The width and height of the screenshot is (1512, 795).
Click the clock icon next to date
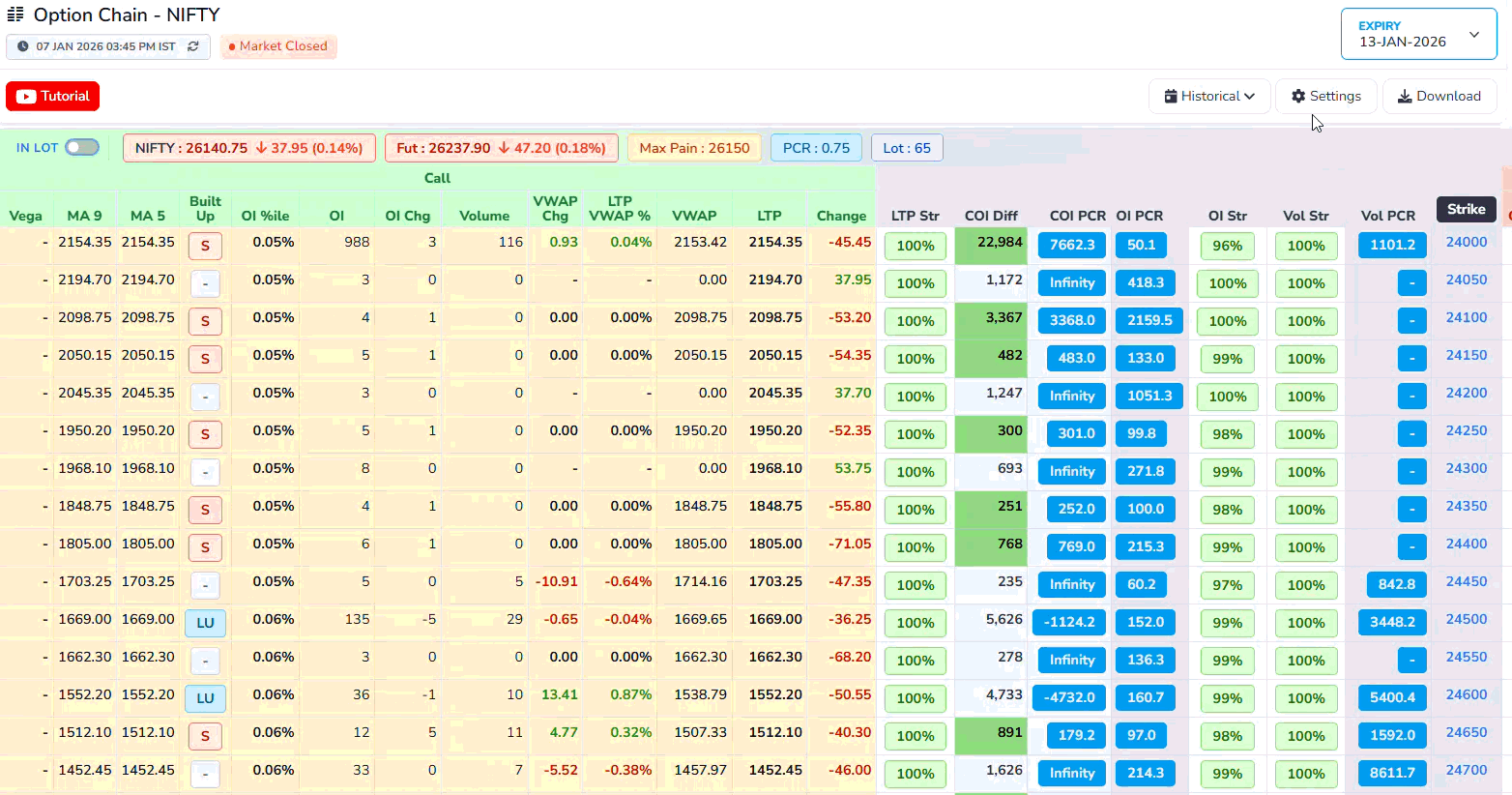(23, 46)
